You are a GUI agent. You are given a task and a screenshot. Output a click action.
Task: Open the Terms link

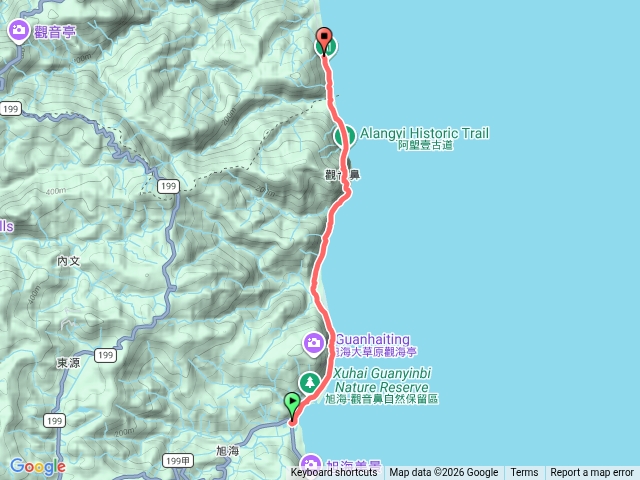click(524, 472)
